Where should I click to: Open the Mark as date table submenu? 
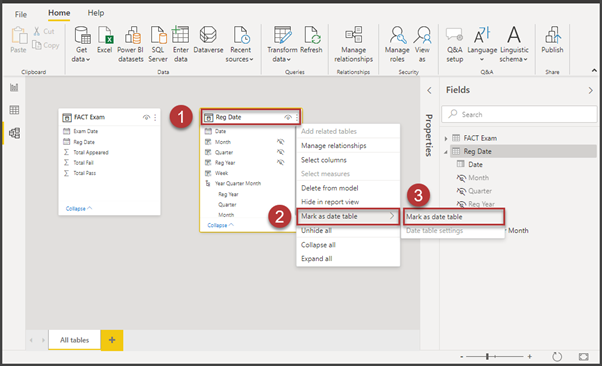348,216
